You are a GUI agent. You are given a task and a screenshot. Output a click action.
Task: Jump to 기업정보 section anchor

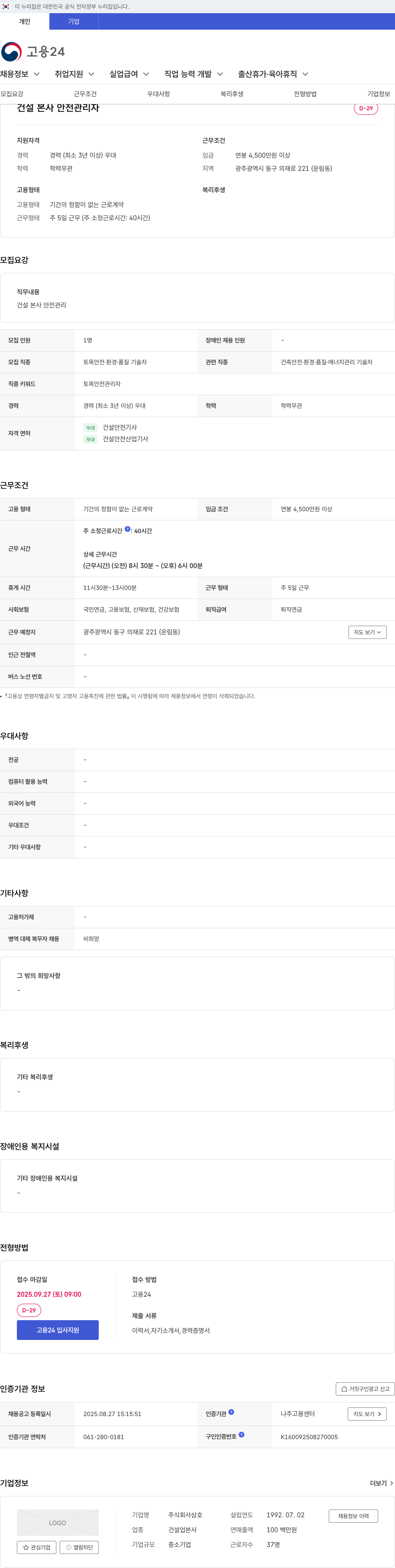[379, 94]
